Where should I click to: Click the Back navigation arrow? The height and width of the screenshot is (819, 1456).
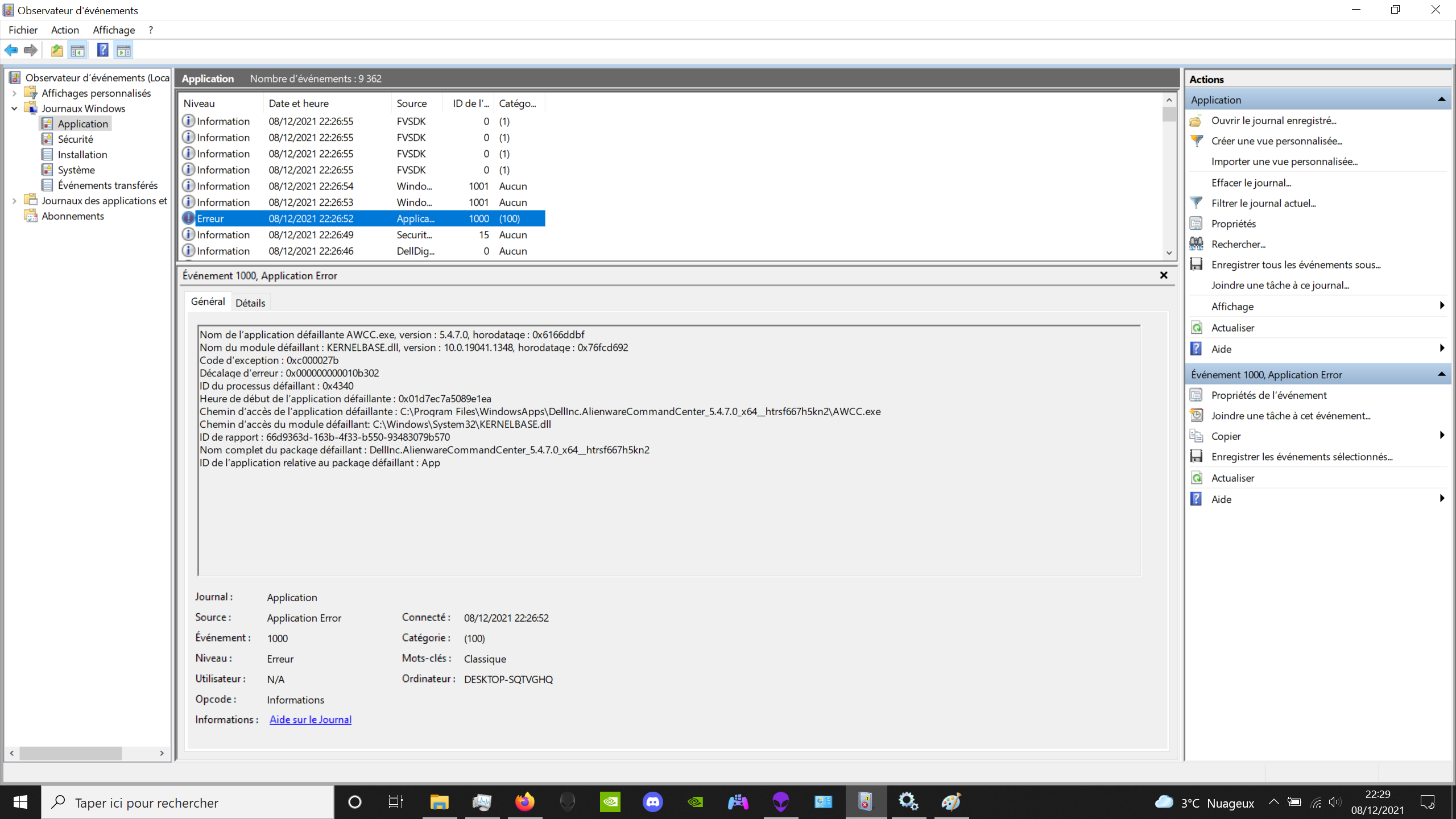point(11,50)
